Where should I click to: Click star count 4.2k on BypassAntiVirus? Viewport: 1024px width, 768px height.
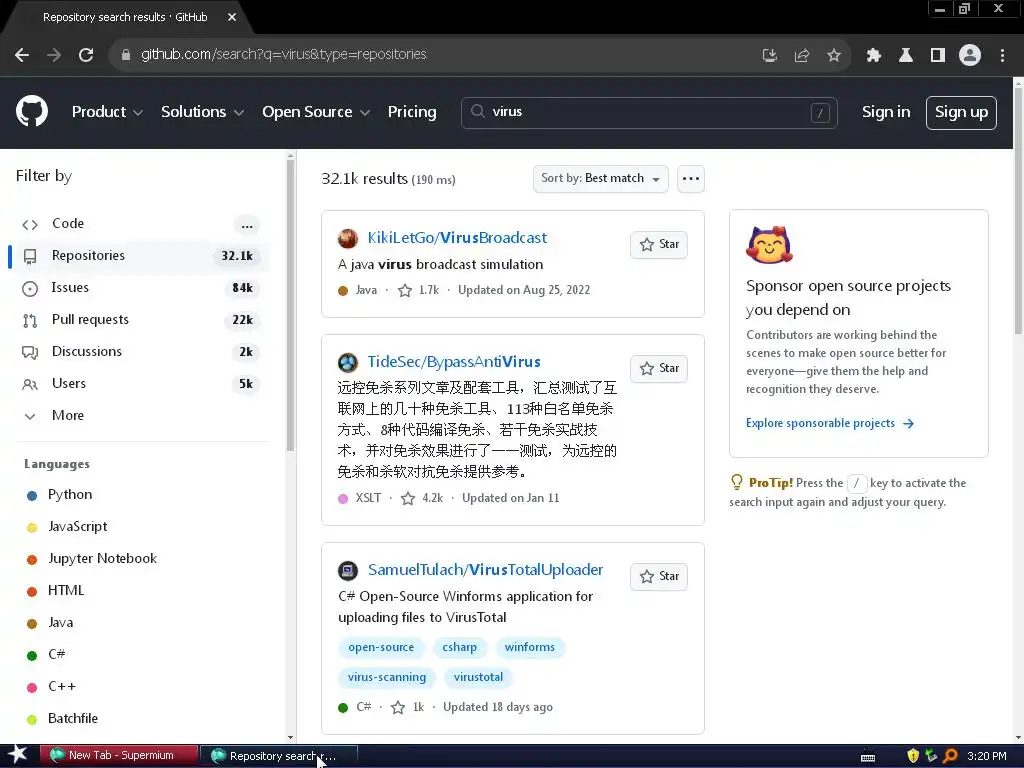tap(423, 498)
